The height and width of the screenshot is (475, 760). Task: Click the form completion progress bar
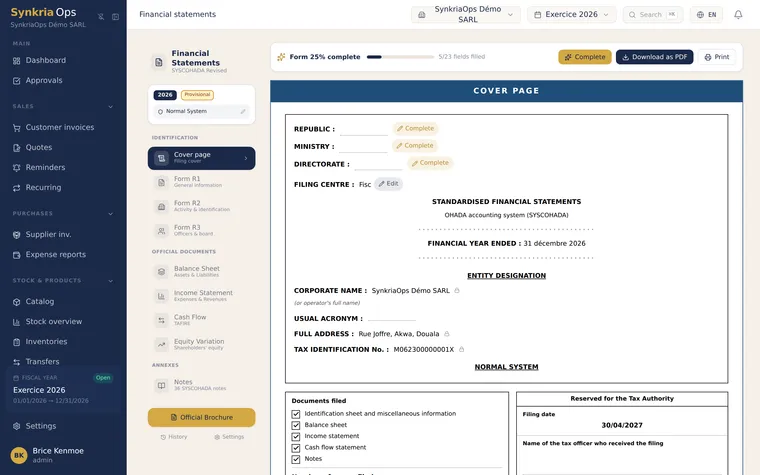(400, 57)
